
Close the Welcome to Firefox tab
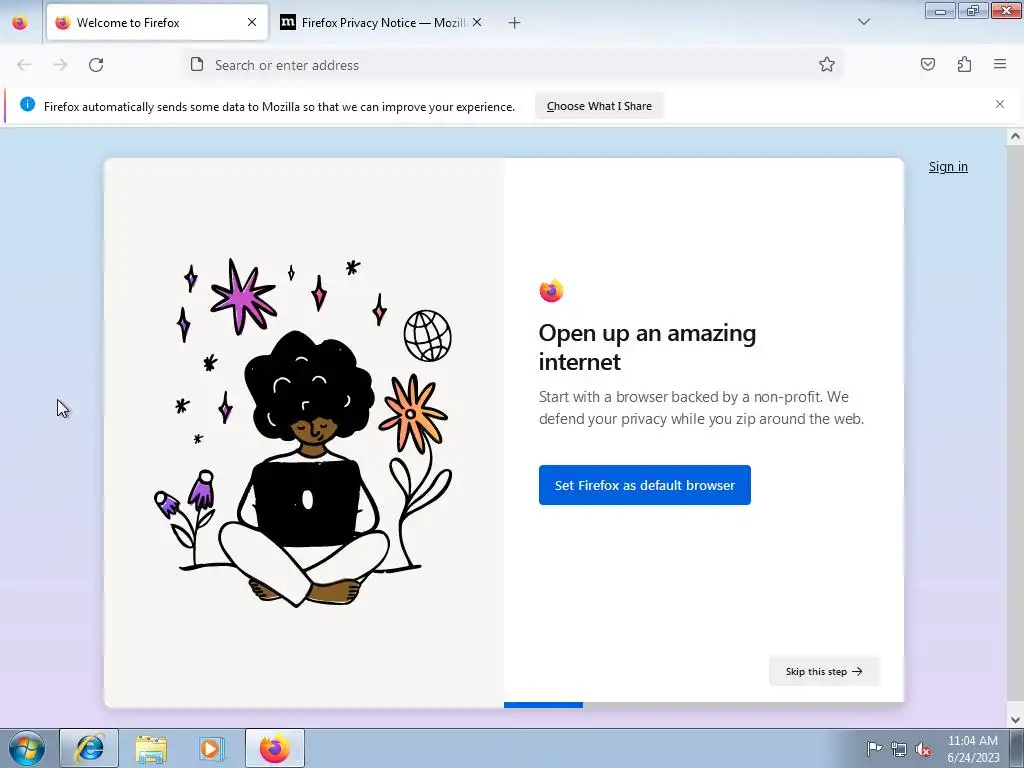(251, 22)
